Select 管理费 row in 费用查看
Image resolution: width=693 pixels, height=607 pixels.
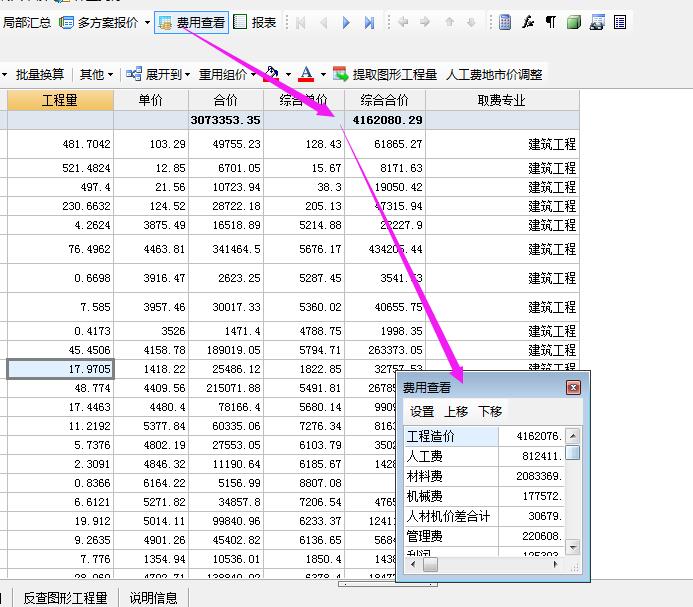point(484,536)
